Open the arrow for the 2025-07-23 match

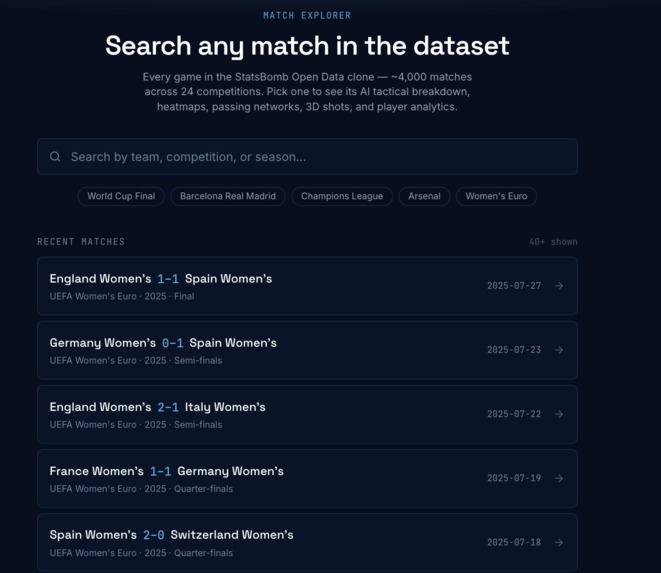[x=559, y=350]
